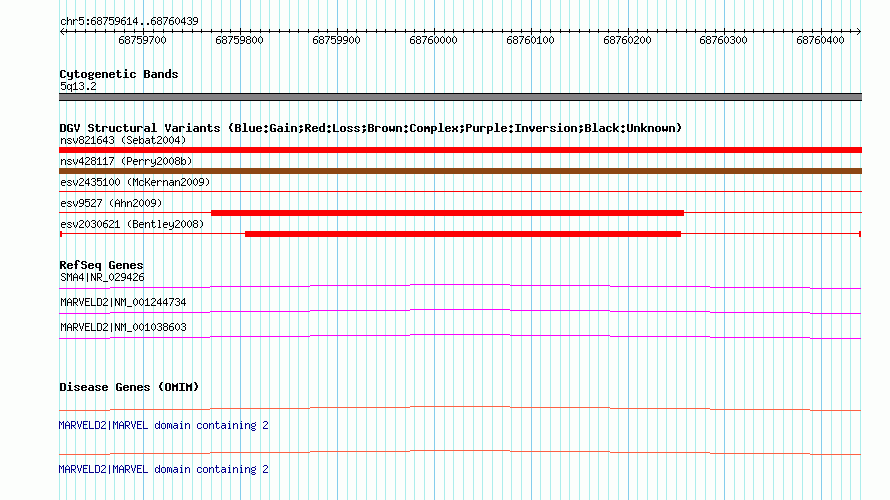Select the RefSeq Genes track title
Viewport: 890px width, 500px height.
[x=101, y=265]
